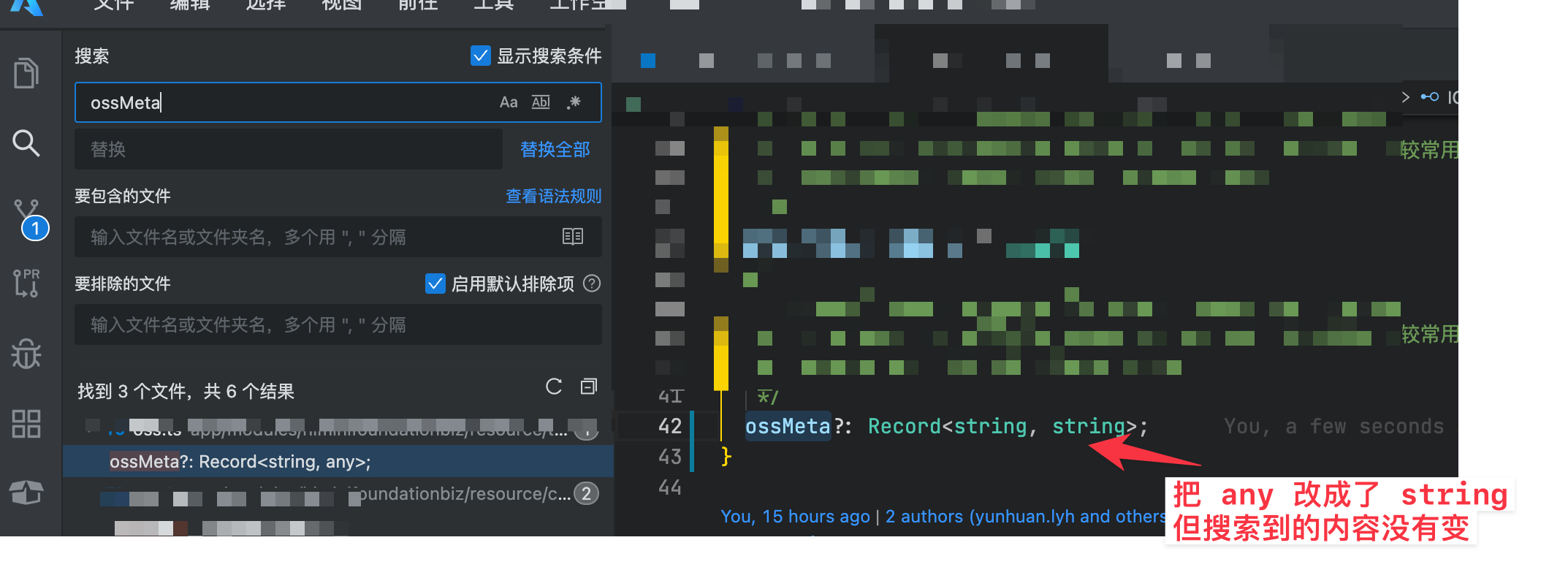Click the '2 authors (yunhuan.lyh and others' text
Screen dimensions: 1568x578
pyautogui.click(x=1026, y=517)
